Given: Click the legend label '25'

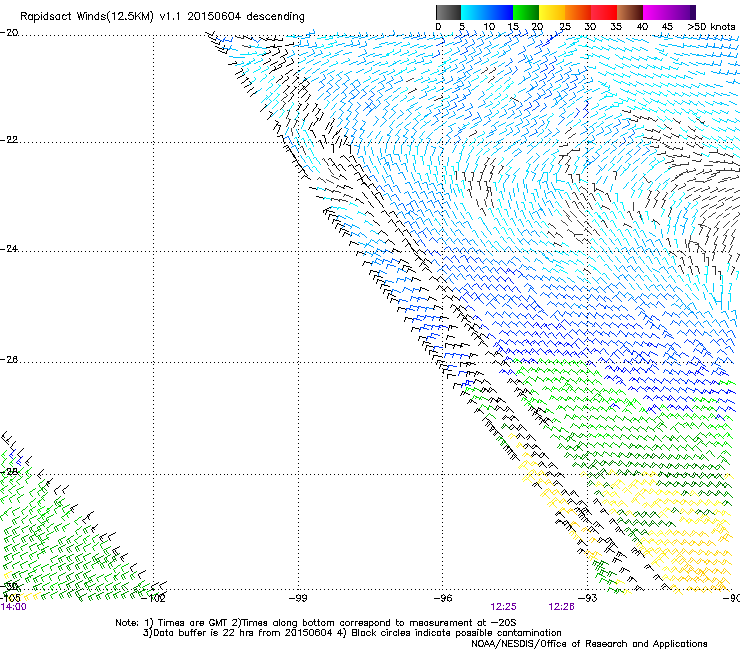Looking at the screenshot, I should pyautogui.click(x=565, y=26).
